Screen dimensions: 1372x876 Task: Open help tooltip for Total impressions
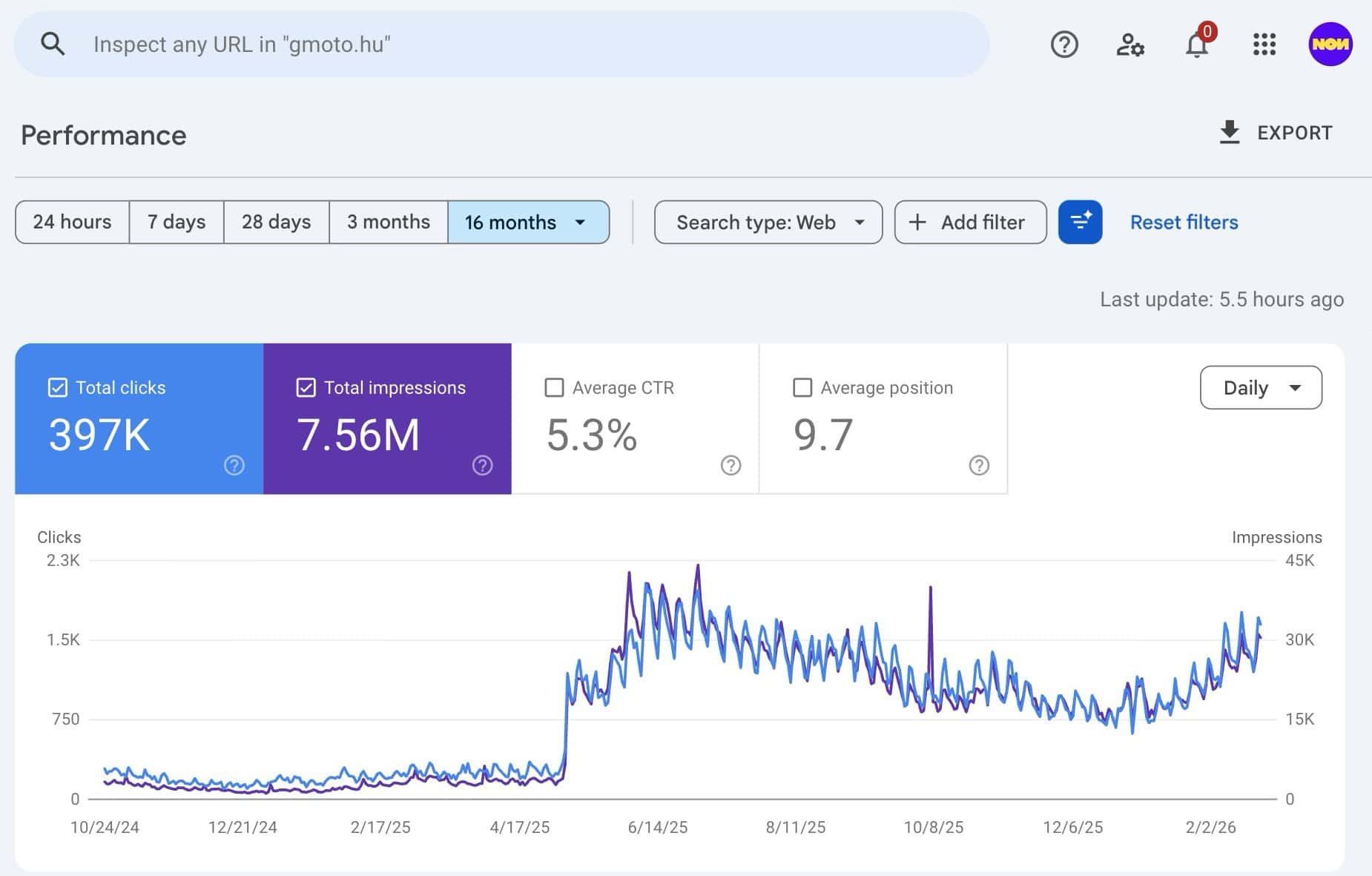coord(483,465)
